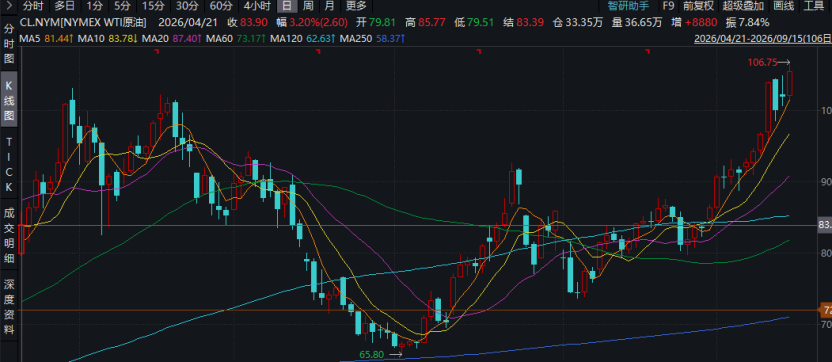The width and height of the screenshot is (832, 362).
Task: Click the white 83 price tag on axis
Action: [825, 226]
